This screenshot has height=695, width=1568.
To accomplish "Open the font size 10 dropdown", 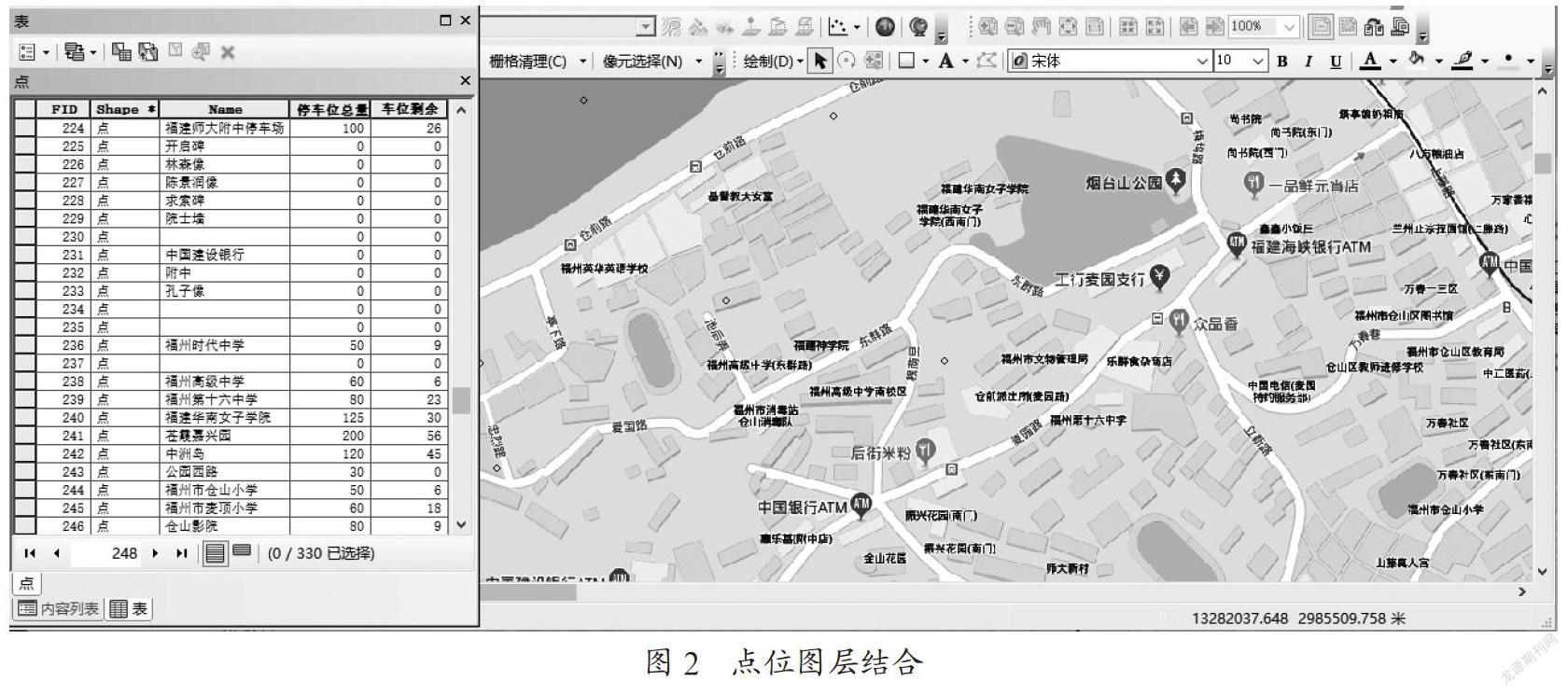I will click(1258, 62).
